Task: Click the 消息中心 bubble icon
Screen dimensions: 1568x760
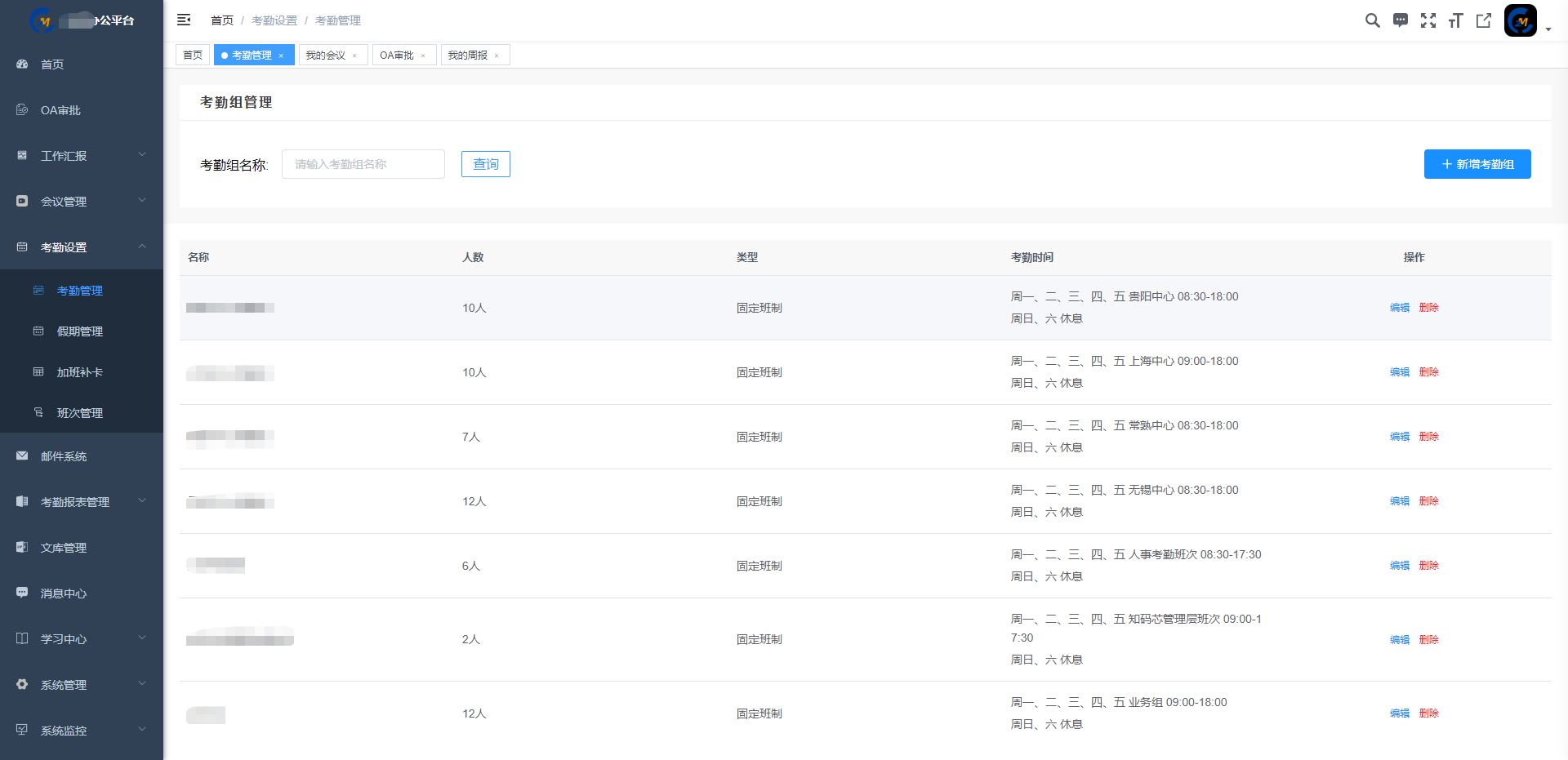Action: [22, 593]
